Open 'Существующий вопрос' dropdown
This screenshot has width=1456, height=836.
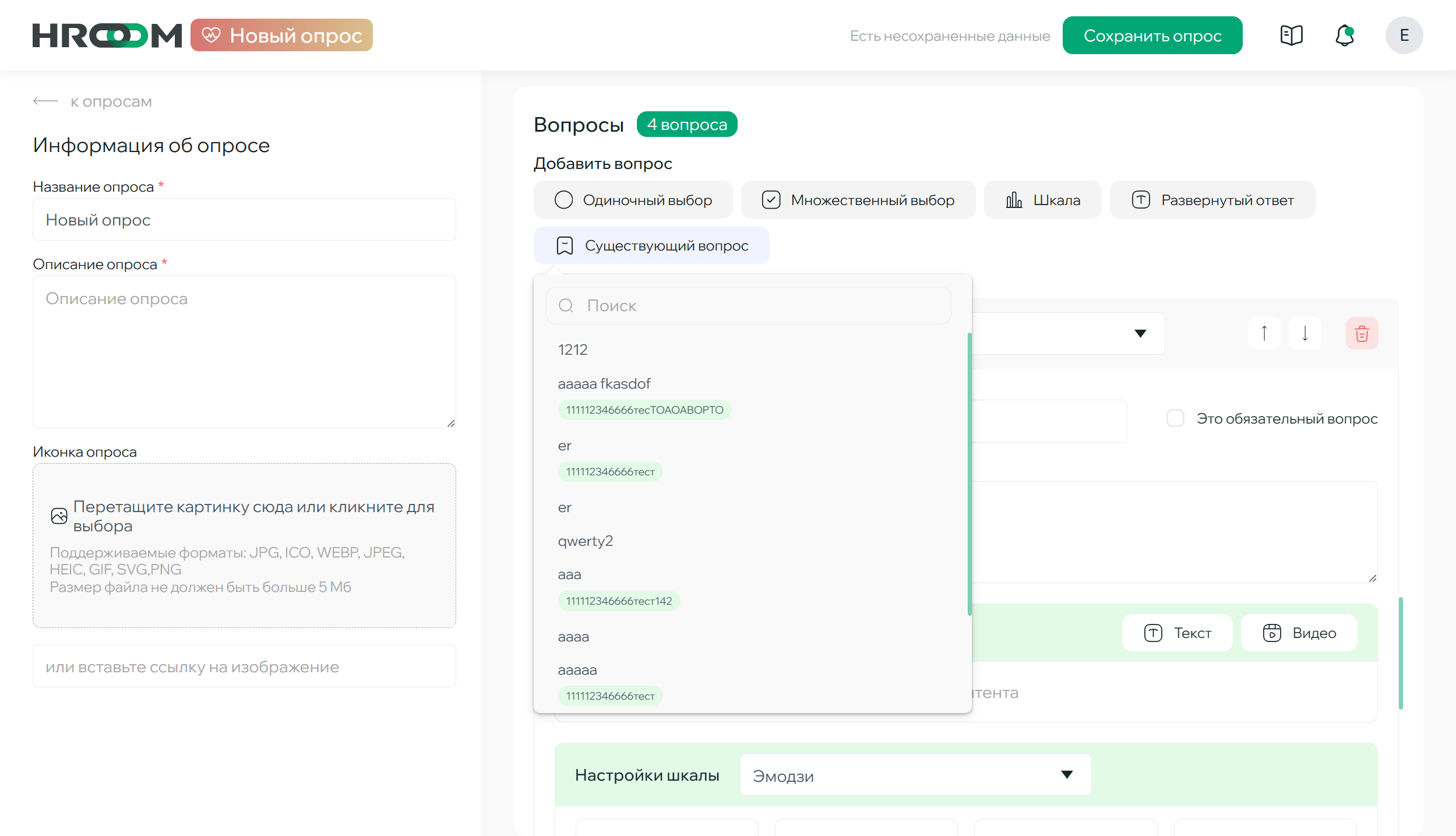(x=651, y=246)
